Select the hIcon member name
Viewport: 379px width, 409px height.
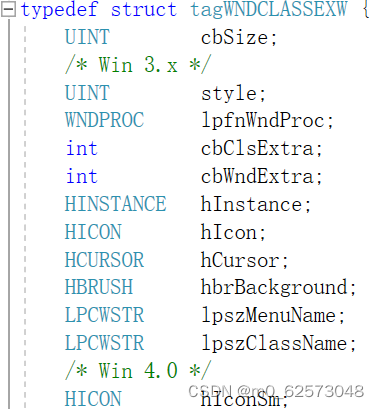tap(229, 232)
